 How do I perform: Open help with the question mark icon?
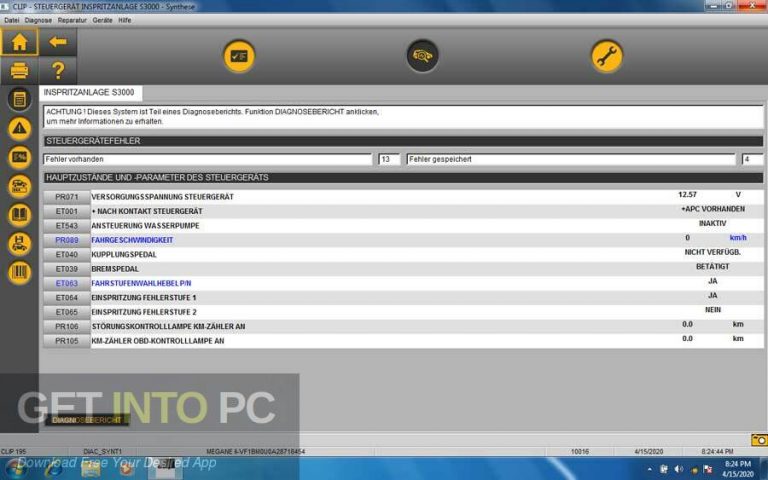[57, 71]
